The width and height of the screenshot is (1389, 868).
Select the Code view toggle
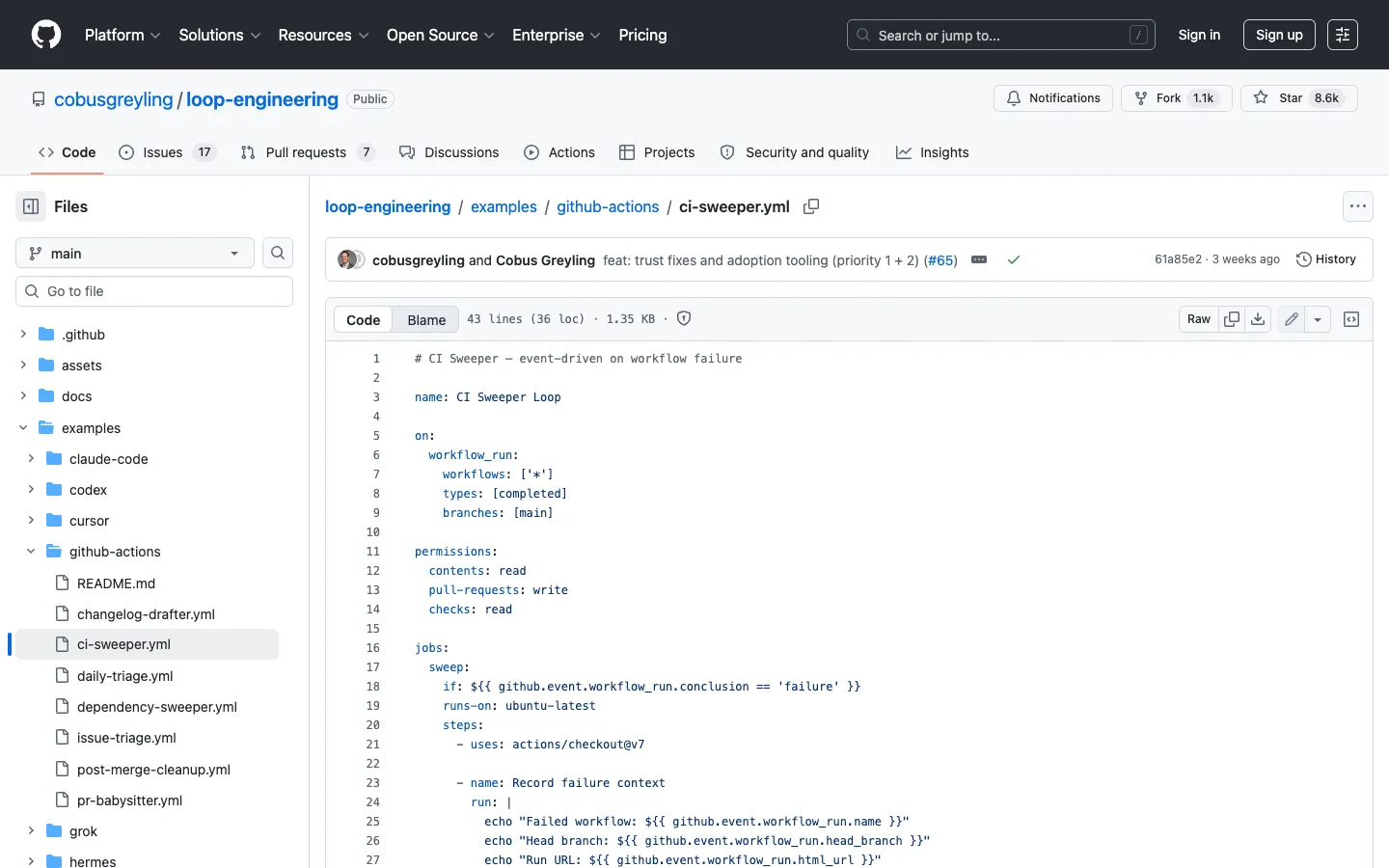364,319
